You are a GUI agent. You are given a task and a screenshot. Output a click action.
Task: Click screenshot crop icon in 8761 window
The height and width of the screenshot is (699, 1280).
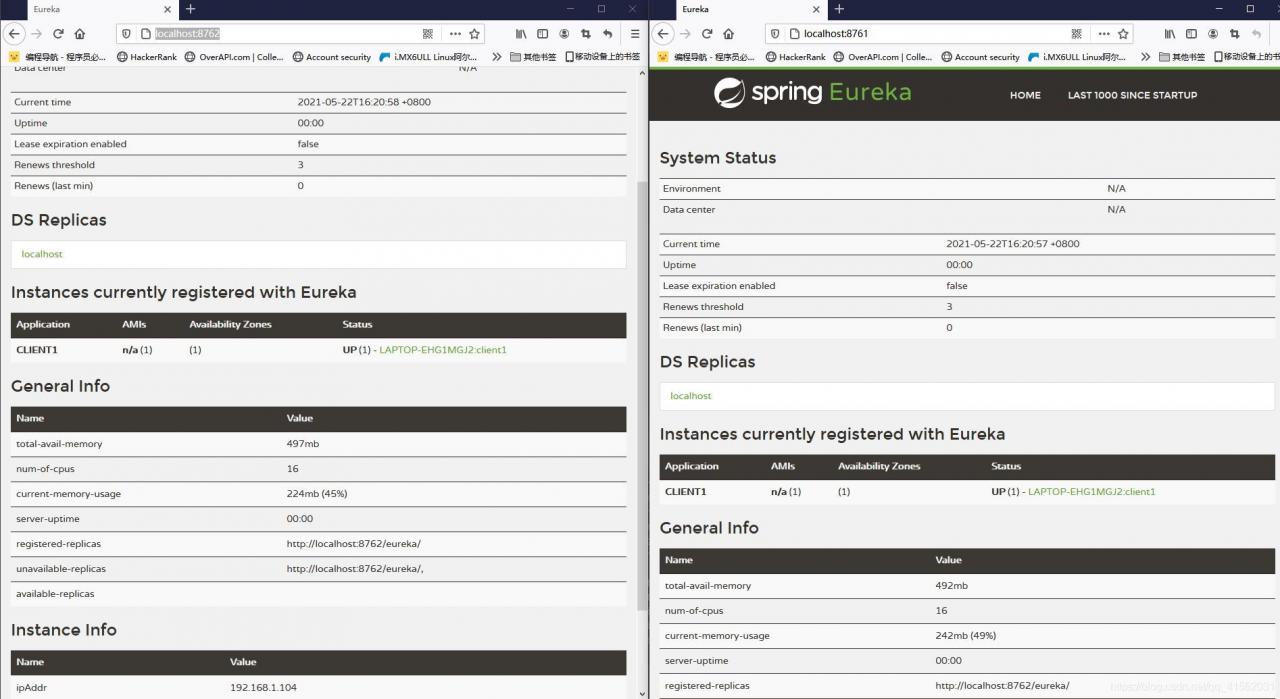pyautogui.click(x=1235, y=33)
